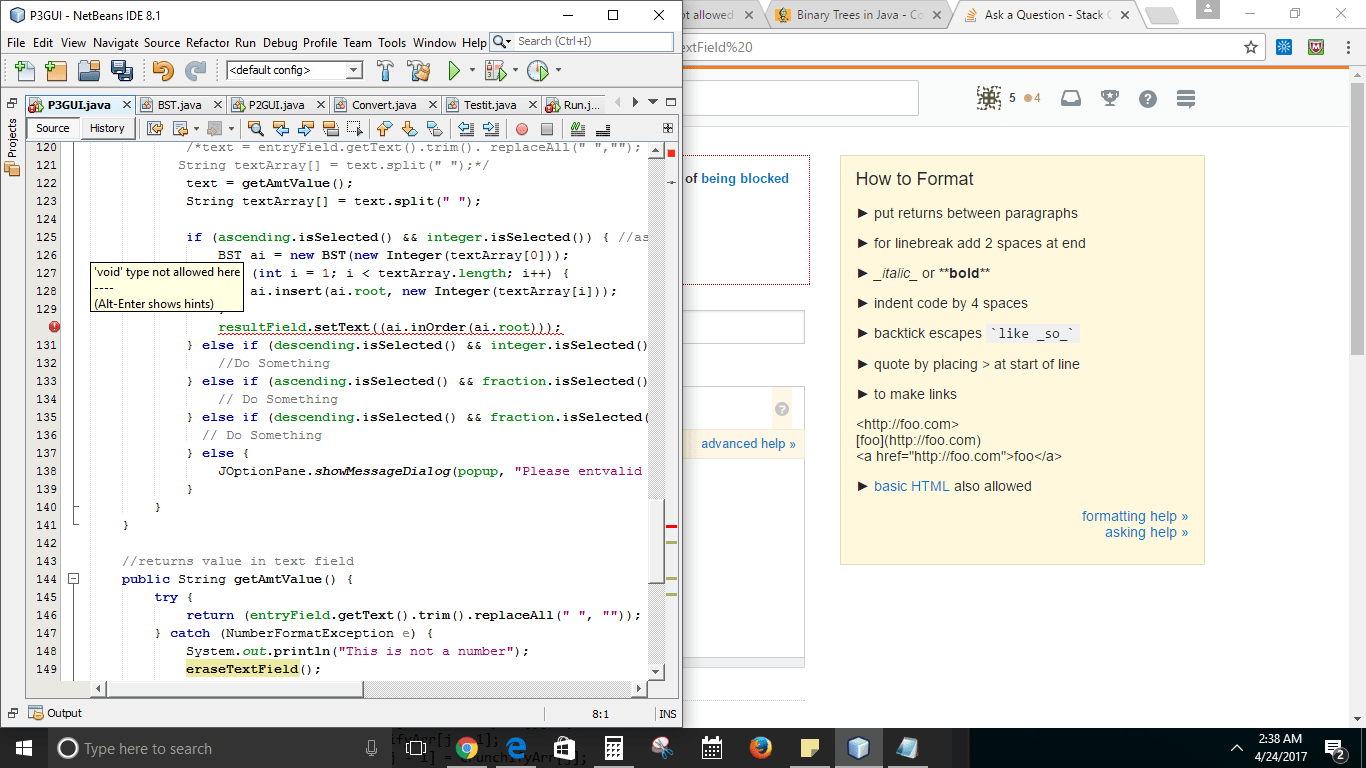Undo the last edit with the Undo icon
The height and width of the screenshot is (768, 1366).
[162, 70]
